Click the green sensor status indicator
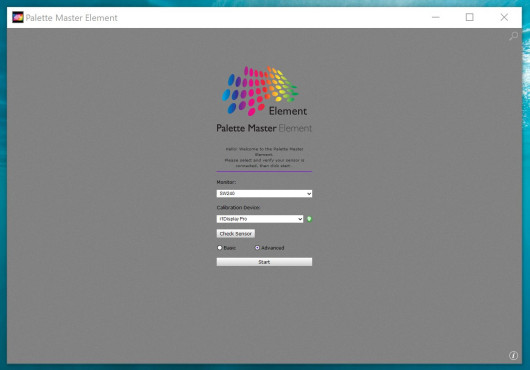Viewport: 530px width, 370px height. click(309, 219)
